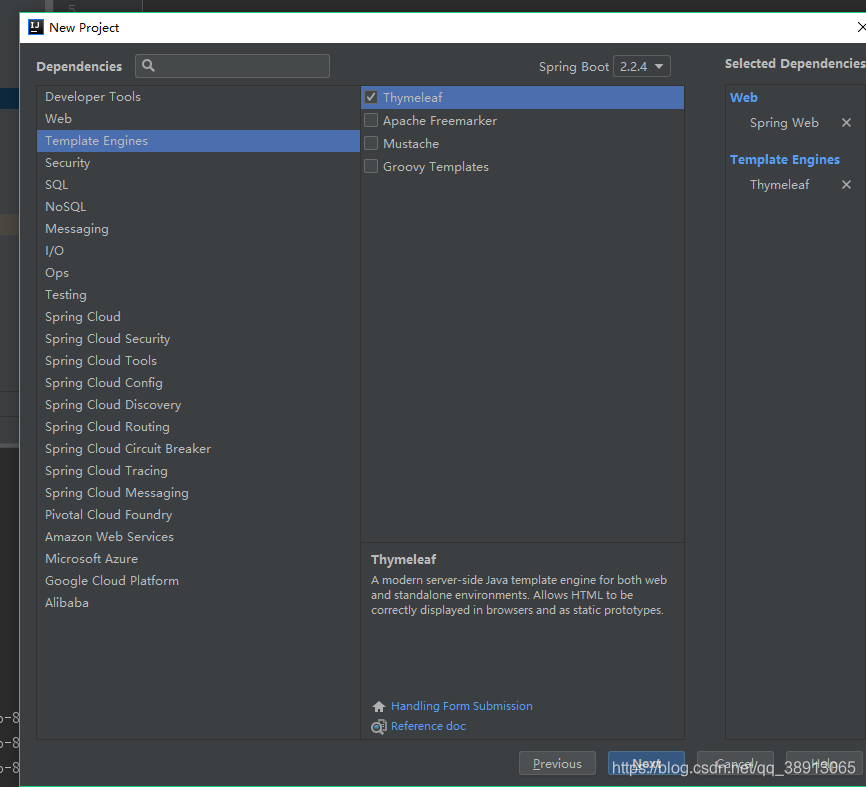The height and width of the screenshot is (787, 866).
Task: Focus the Dependencies search field
Action: pos(233,66)
